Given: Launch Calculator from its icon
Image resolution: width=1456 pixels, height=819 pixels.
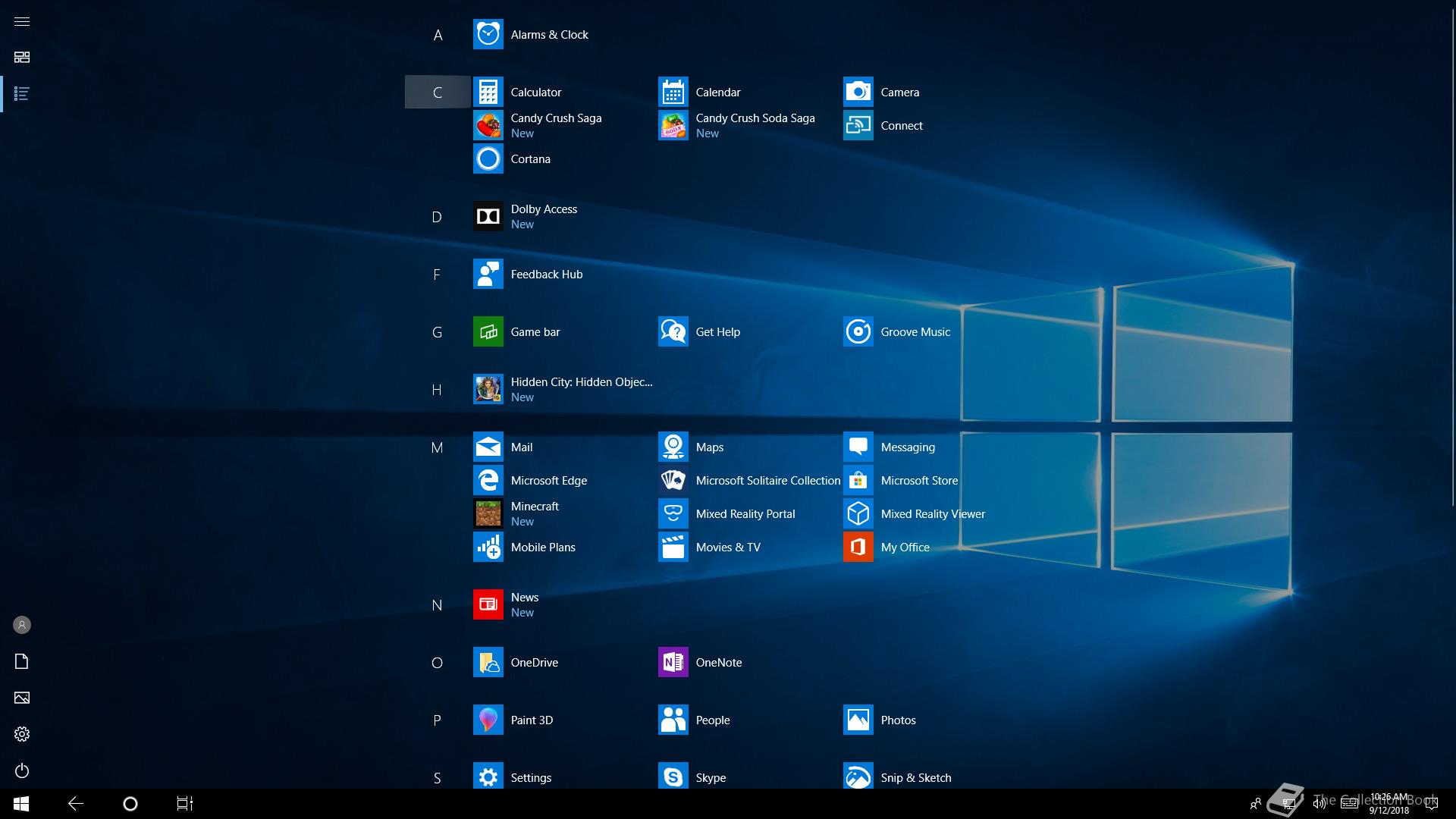Looking at the screenshot, I should coord(488,92).
